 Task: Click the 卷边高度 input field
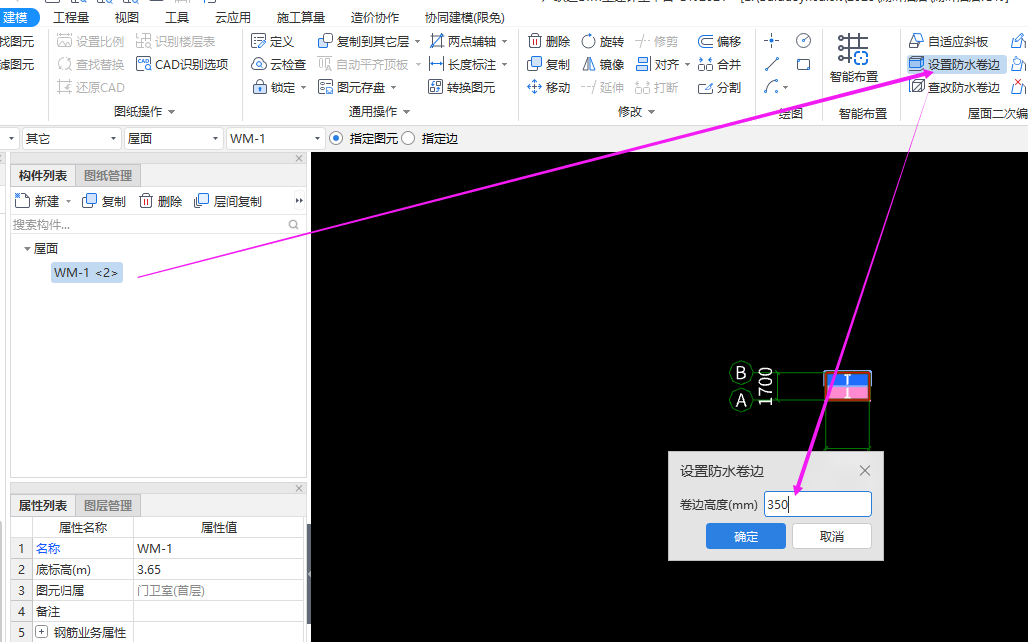[x=818, y=504]
